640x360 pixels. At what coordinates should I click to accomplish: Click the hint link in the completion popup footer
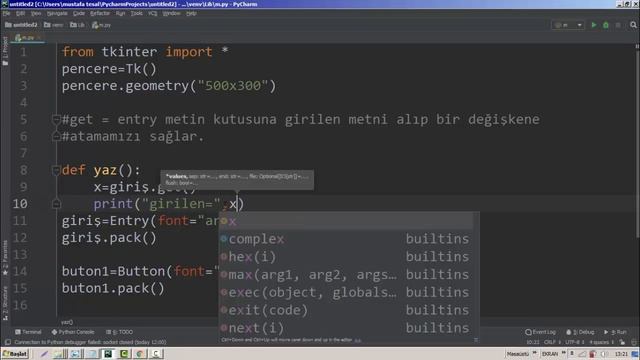coord(358,340)
